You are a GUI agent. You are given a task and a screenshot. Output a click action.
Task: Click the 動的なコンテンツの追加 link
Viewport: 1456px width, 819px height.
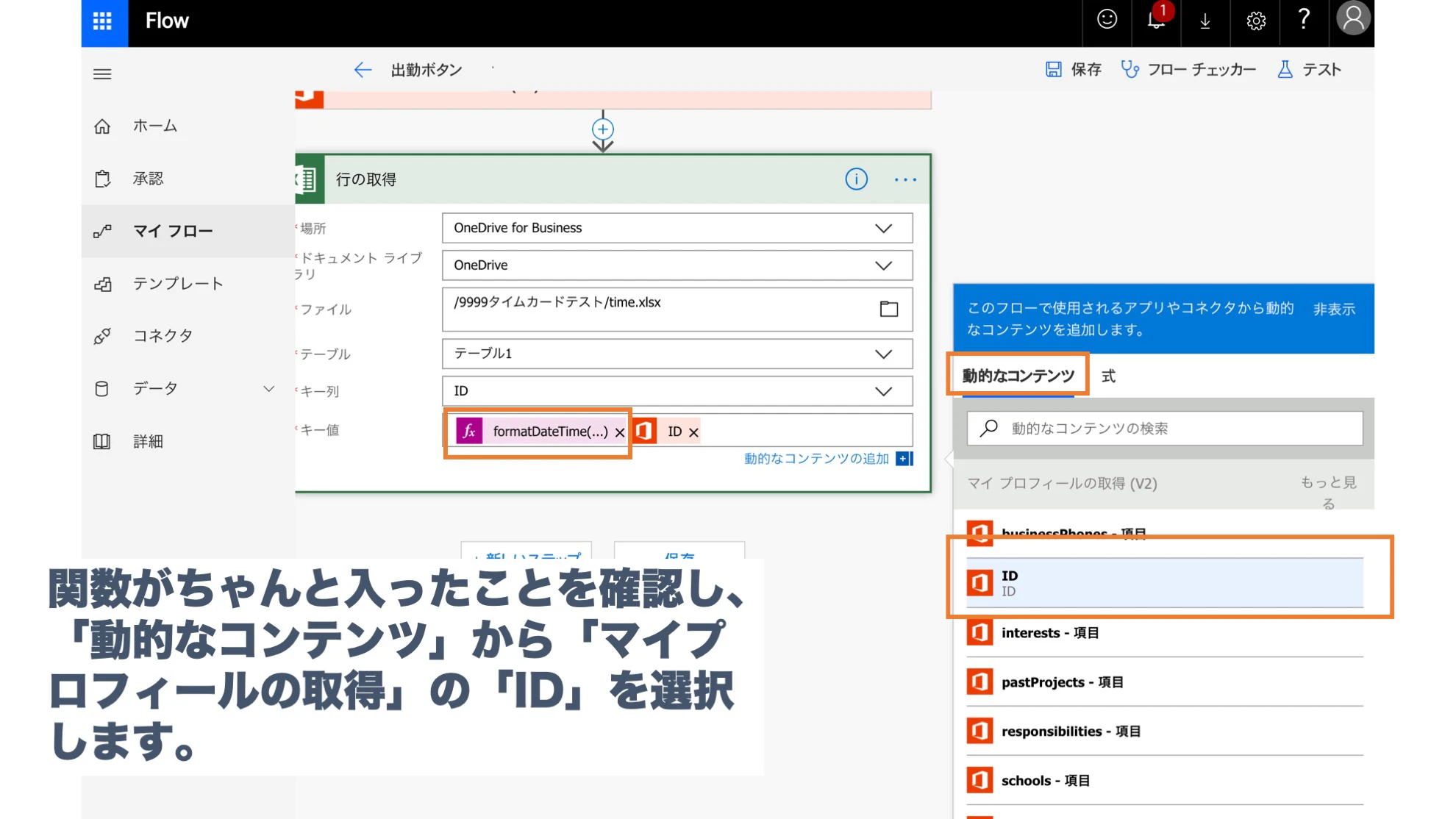tap(816, 459)
